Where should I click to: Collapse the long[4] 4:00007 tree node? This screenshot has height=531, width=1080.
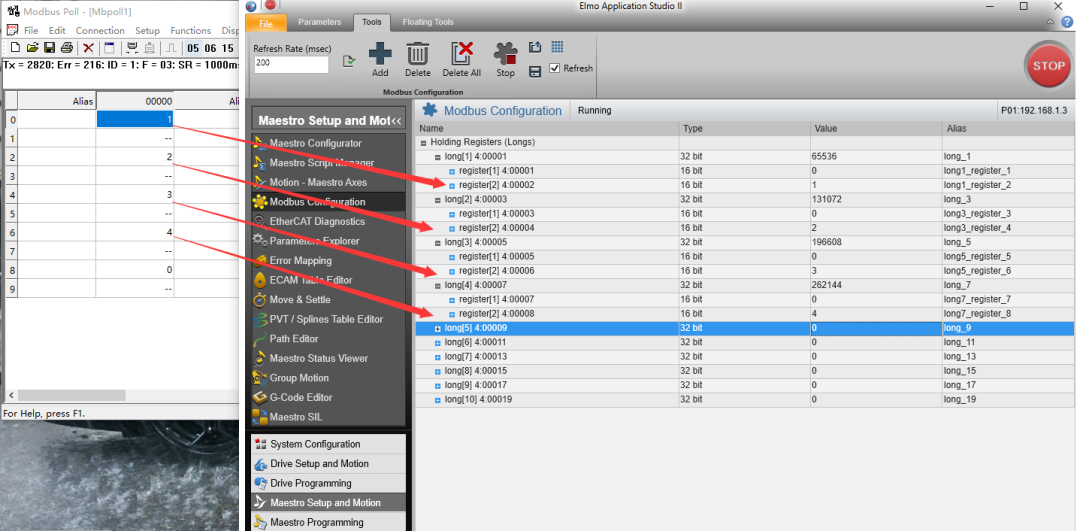437,285
